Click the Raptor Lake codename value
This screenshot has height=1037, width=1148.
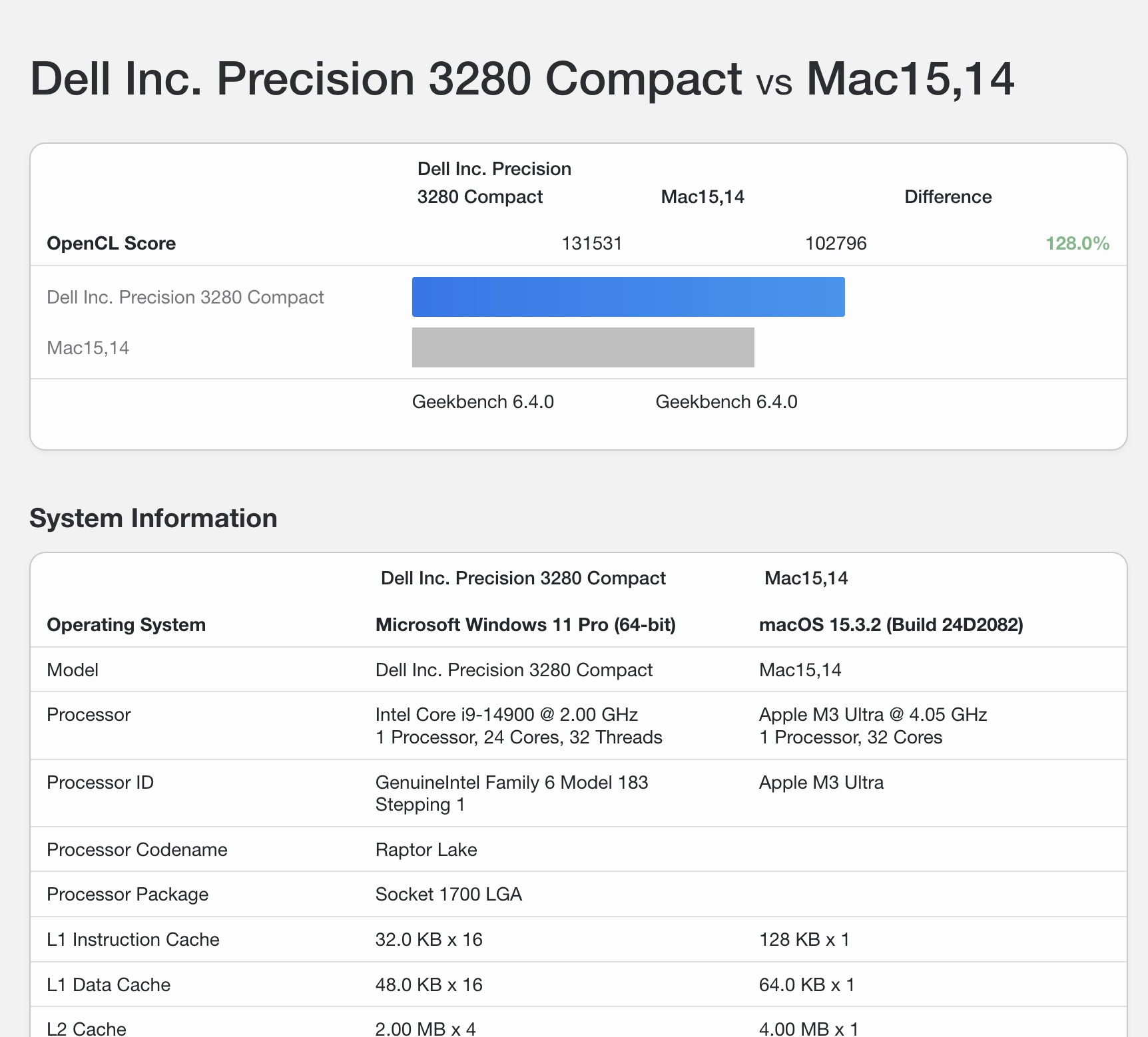coord(426,850)
